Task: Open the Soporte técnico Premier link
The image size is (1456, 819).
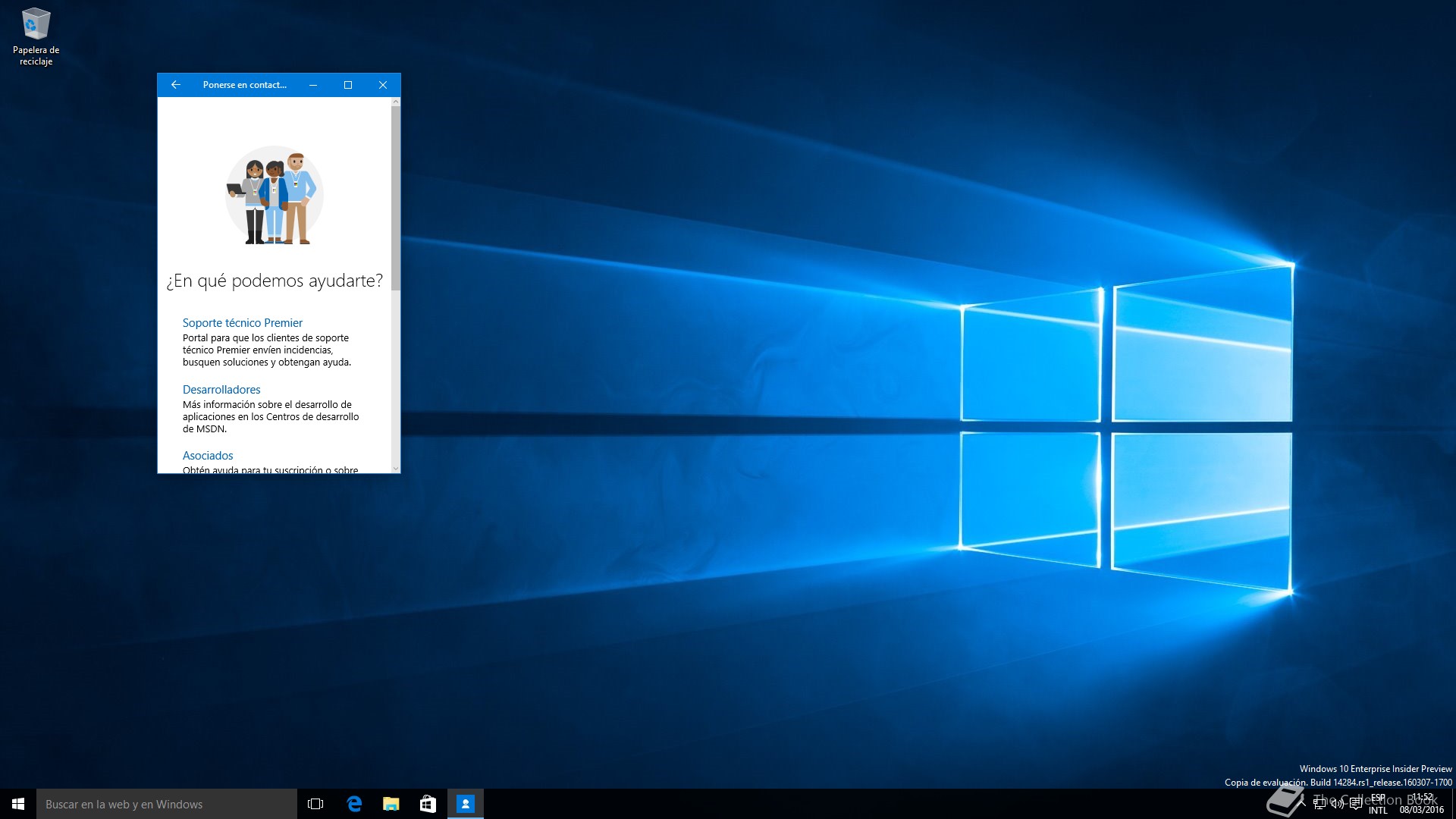Action: [x=243, y=323]
